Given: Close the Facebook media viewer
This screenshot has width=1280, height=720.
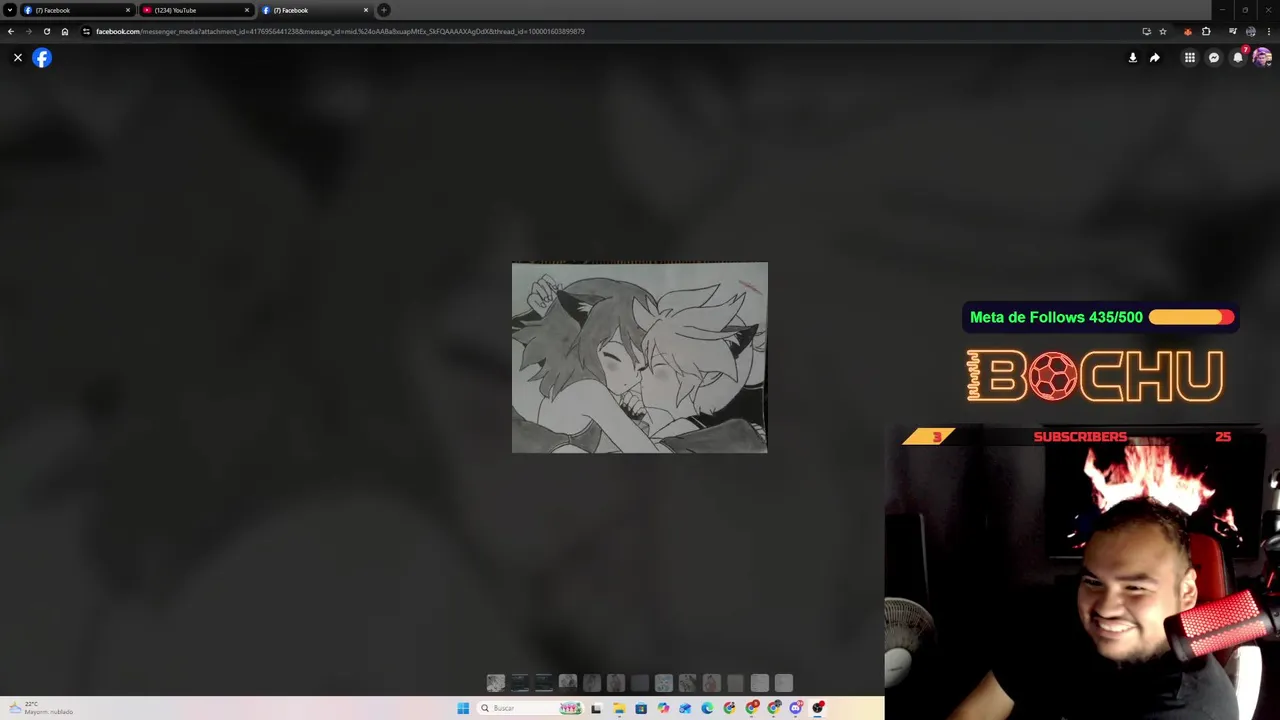Looking at the screenshot, I should click(18, 58).
